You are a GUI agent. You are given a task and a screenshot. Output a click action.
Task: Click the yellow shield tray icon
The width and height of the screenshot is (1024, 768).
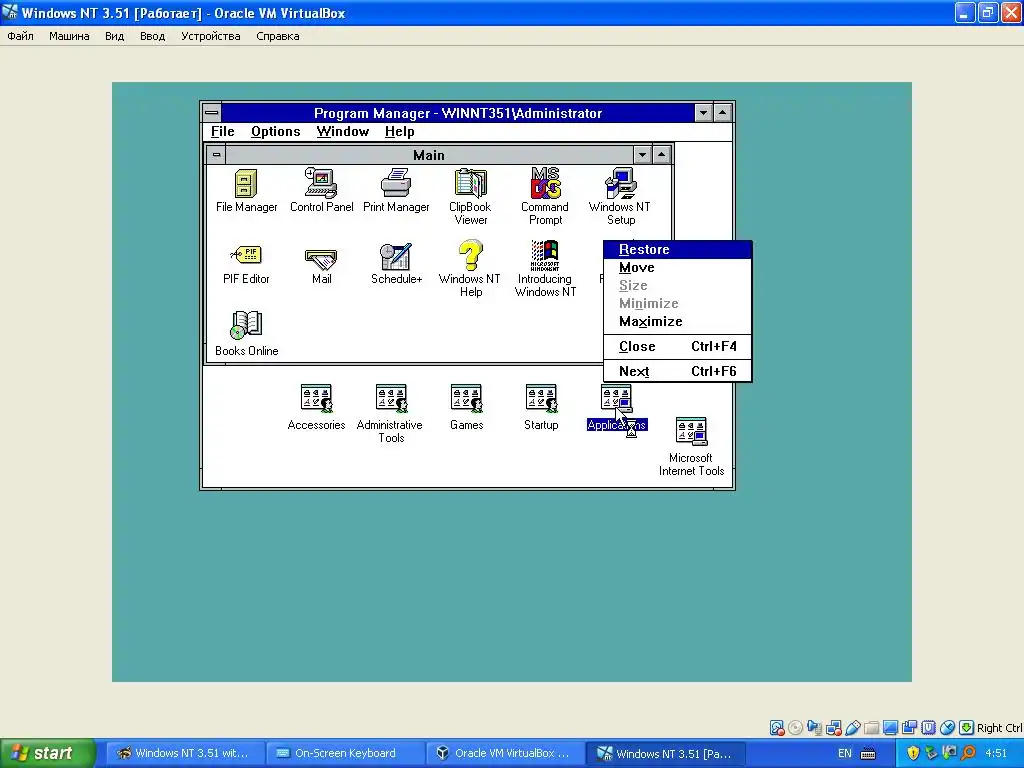(x=913, y=754)
